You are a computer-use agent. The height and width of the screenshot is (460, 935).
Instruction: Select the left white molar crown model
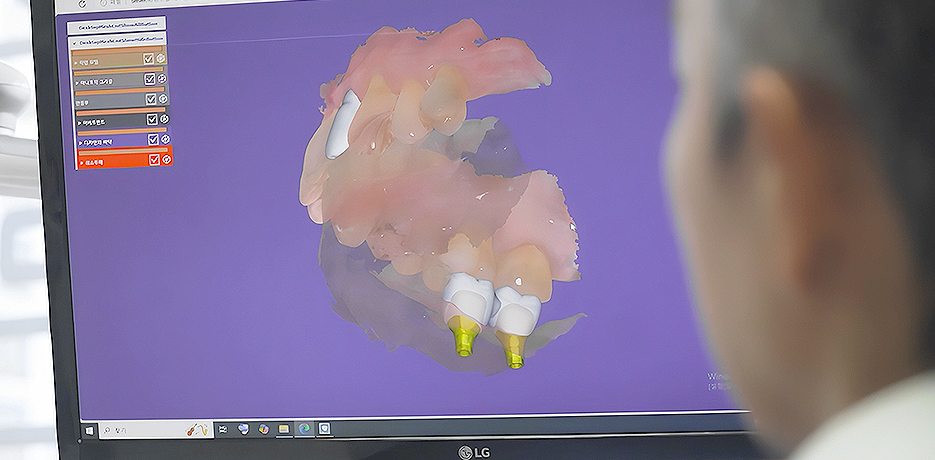tap(468, 297)
